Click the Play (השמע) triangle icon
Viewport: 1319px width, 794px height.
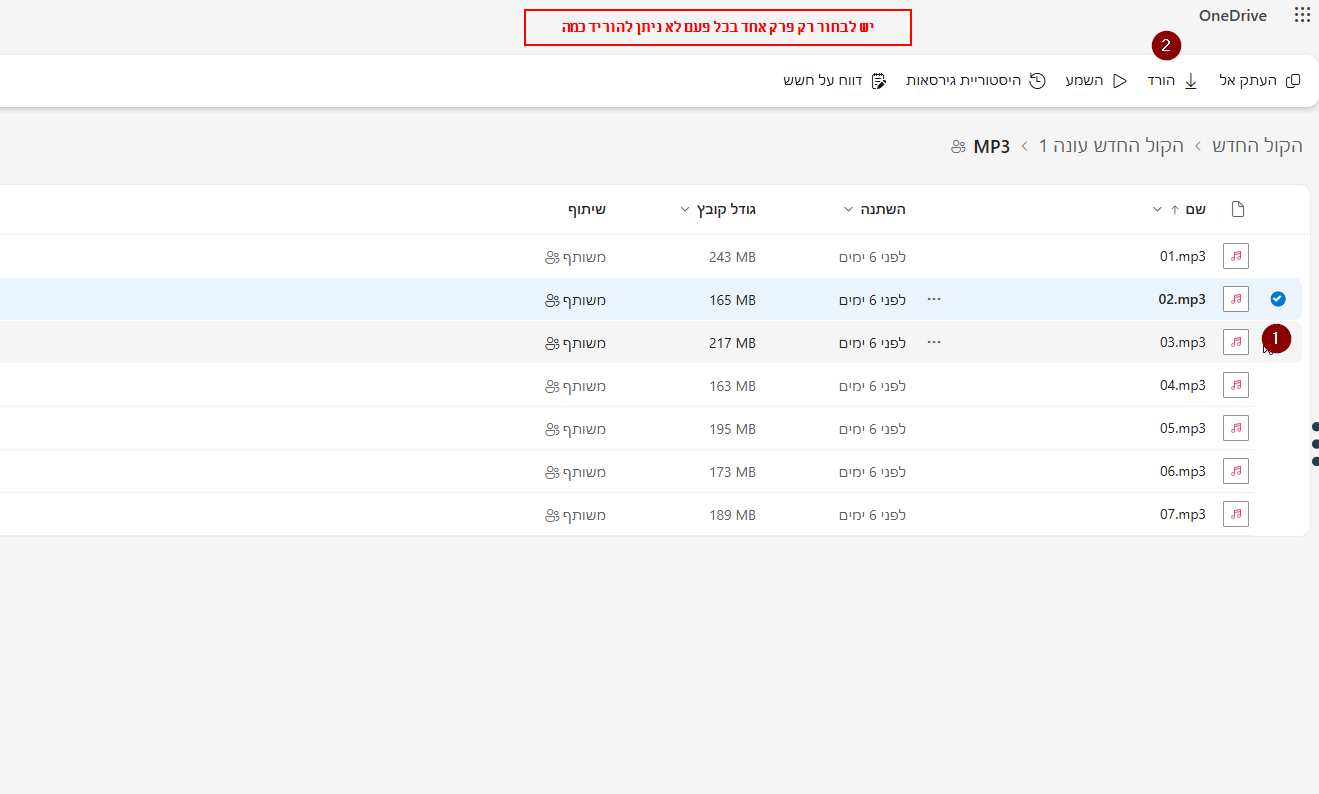[1120, 81]
